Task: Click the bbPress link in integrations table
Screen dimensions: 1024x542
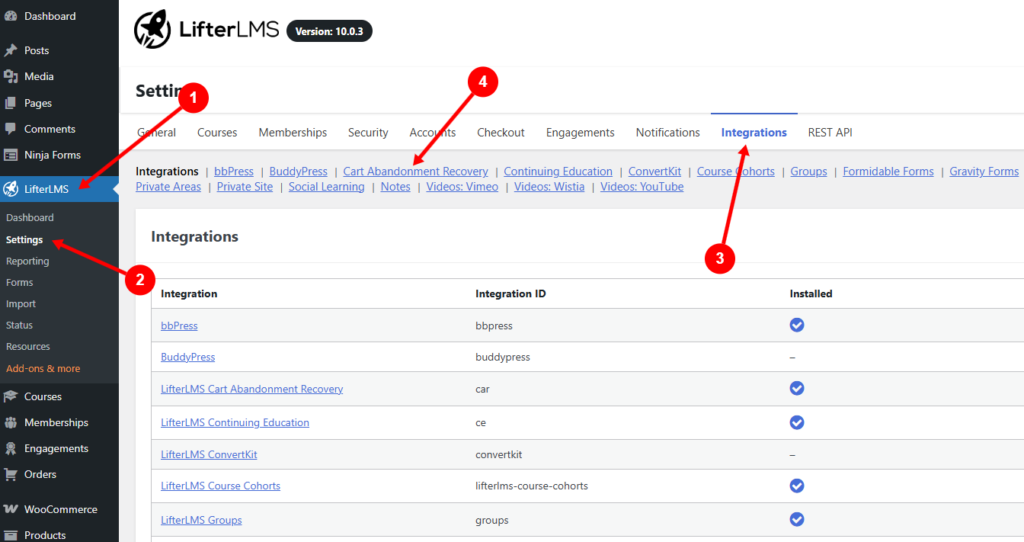Action: point(179,325)
